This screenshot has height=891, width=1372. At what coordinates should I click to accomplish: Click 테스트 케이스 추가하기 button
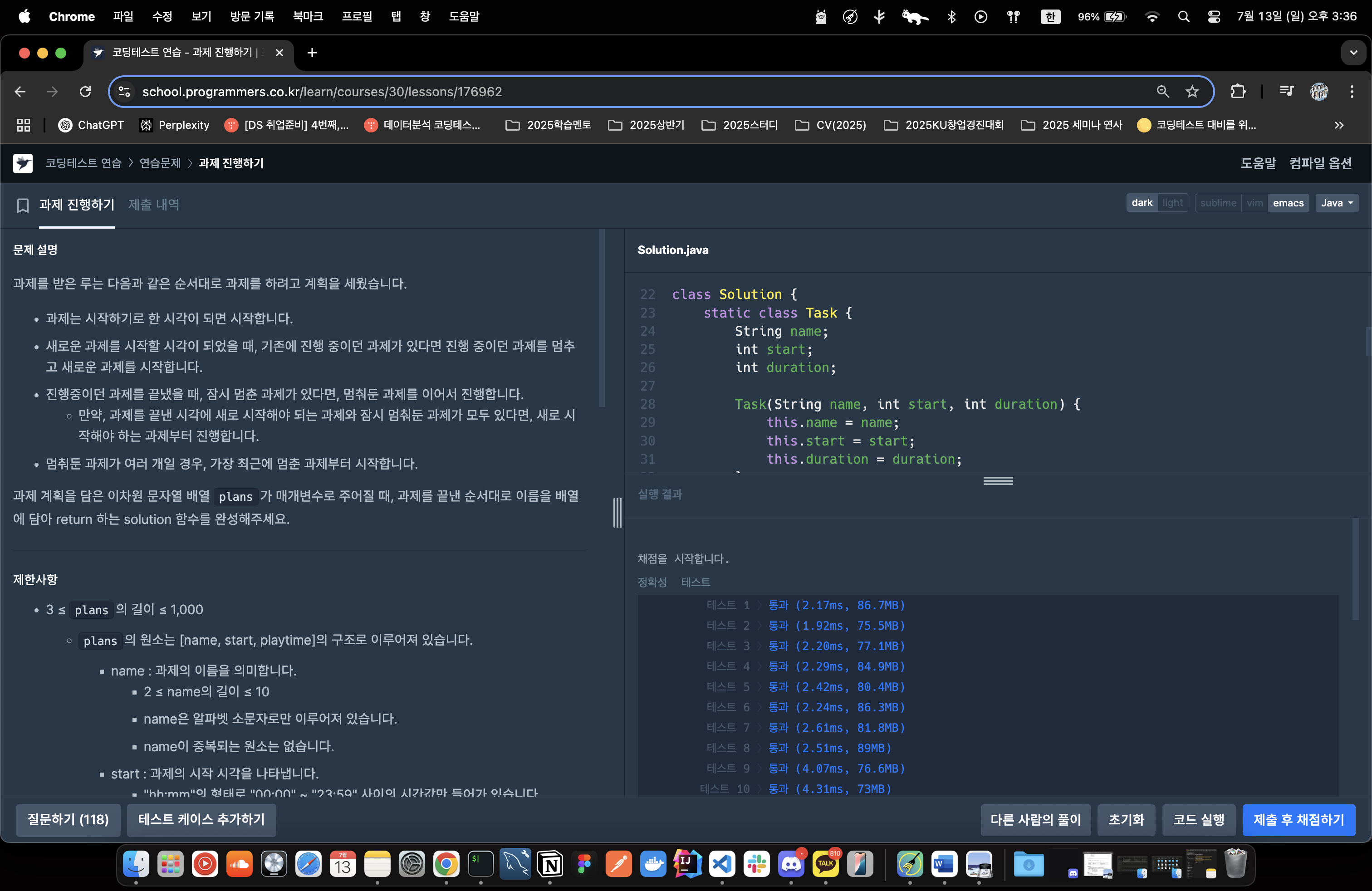tap(201, 819)
